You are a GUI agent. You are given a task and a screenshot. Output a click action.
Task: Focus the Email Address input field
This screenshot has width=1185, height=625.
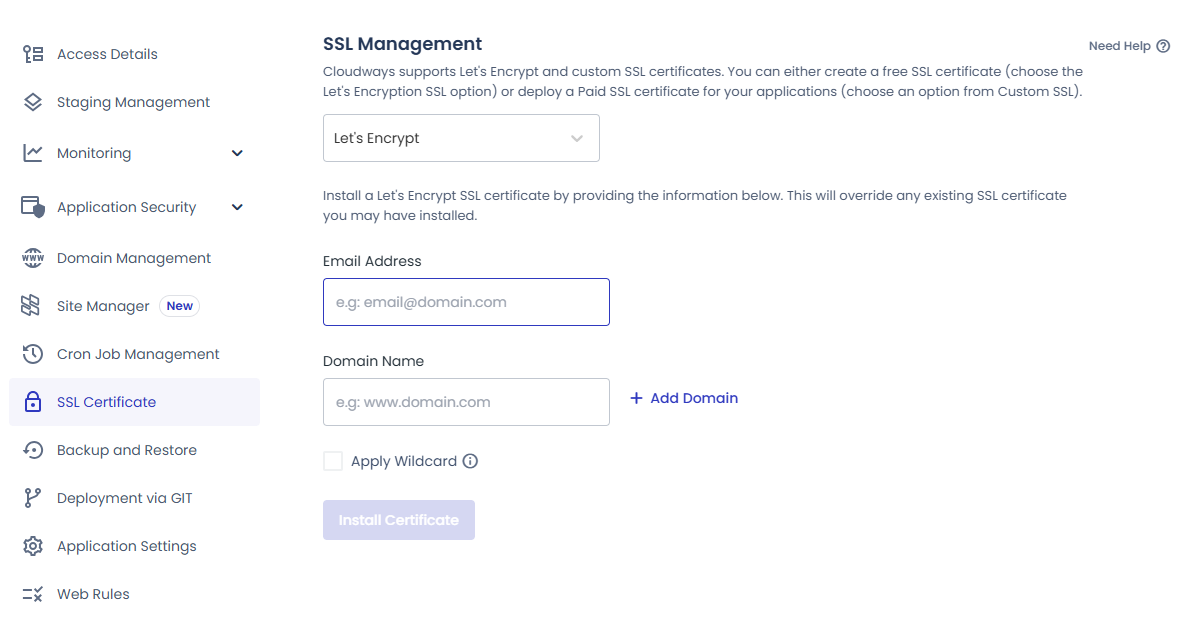[x=466, y=302]
